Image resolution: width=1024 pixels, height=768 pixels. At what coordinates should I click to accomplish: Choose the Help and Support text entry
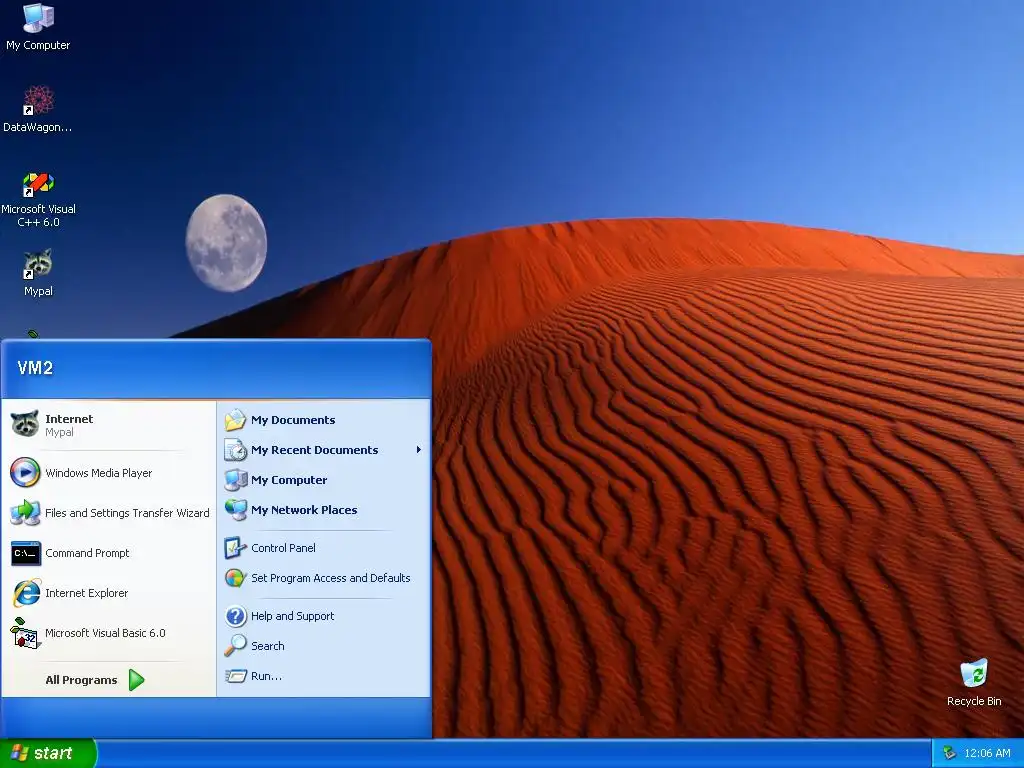pyautogui.click(x=293, y=616)
